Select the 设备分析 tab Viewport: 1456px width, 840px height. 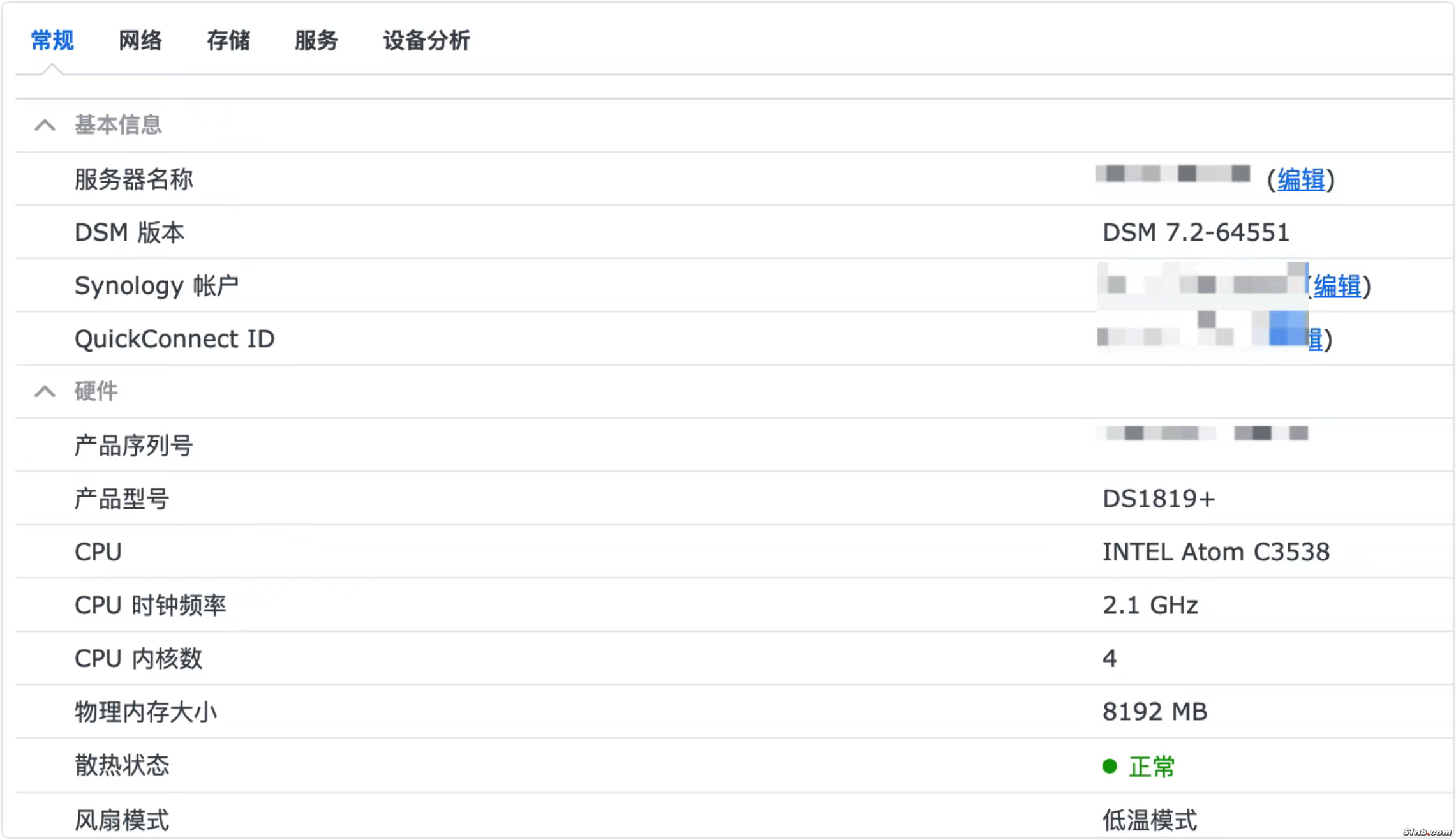[426, 41]
